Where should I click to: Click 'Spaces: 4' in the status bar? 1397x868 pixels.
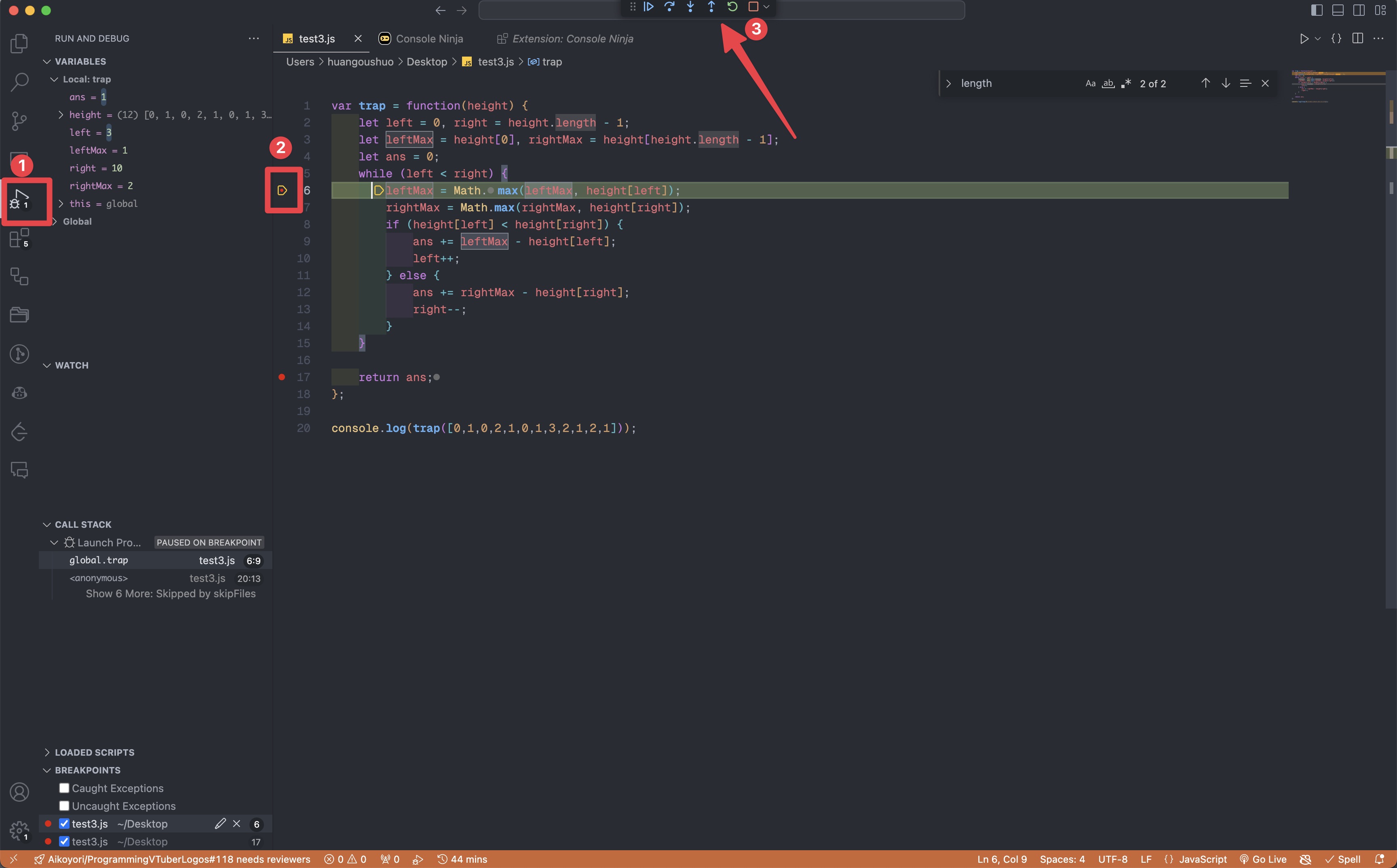click(x=1062, y=860)
